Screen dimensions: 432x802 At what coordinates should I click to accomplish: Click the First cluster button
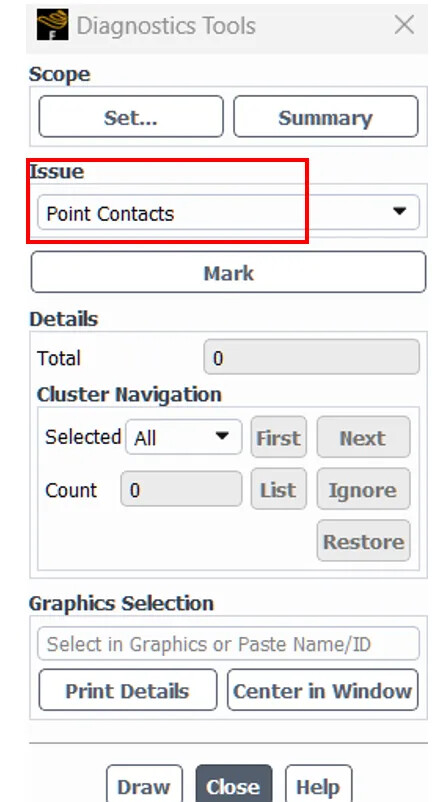point(279,437)
